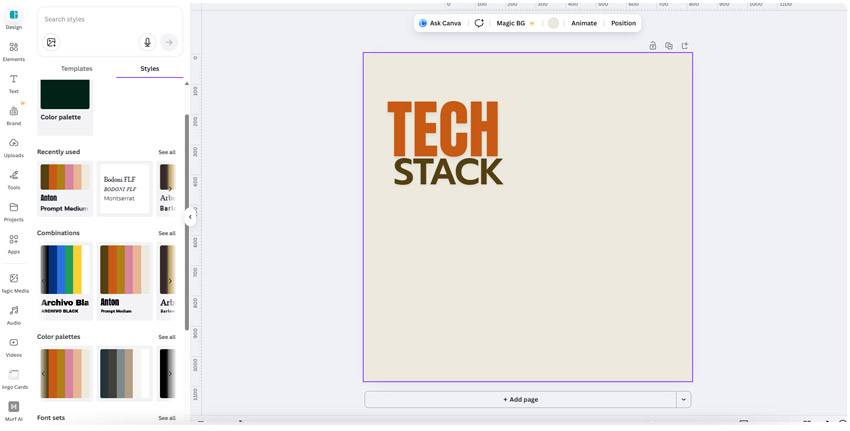The image size is (850, 431).
Task: Click the image upload icon in search box
Action: click(x=52, y=42)
